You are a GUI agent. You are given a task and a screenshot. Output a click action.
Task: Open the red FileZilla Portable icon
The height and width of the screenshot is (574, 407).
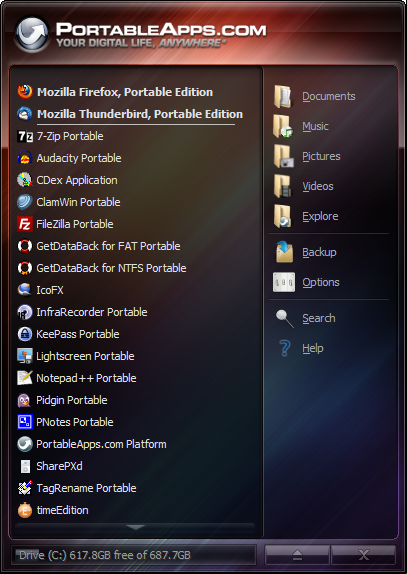[x=25, y=224]
